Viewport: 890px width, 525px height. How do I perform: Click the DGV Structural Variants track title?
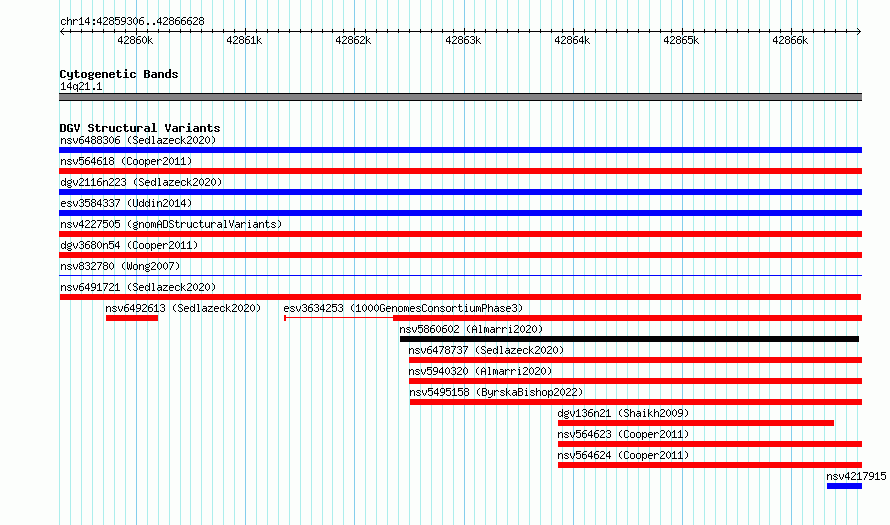pos(140,128)
